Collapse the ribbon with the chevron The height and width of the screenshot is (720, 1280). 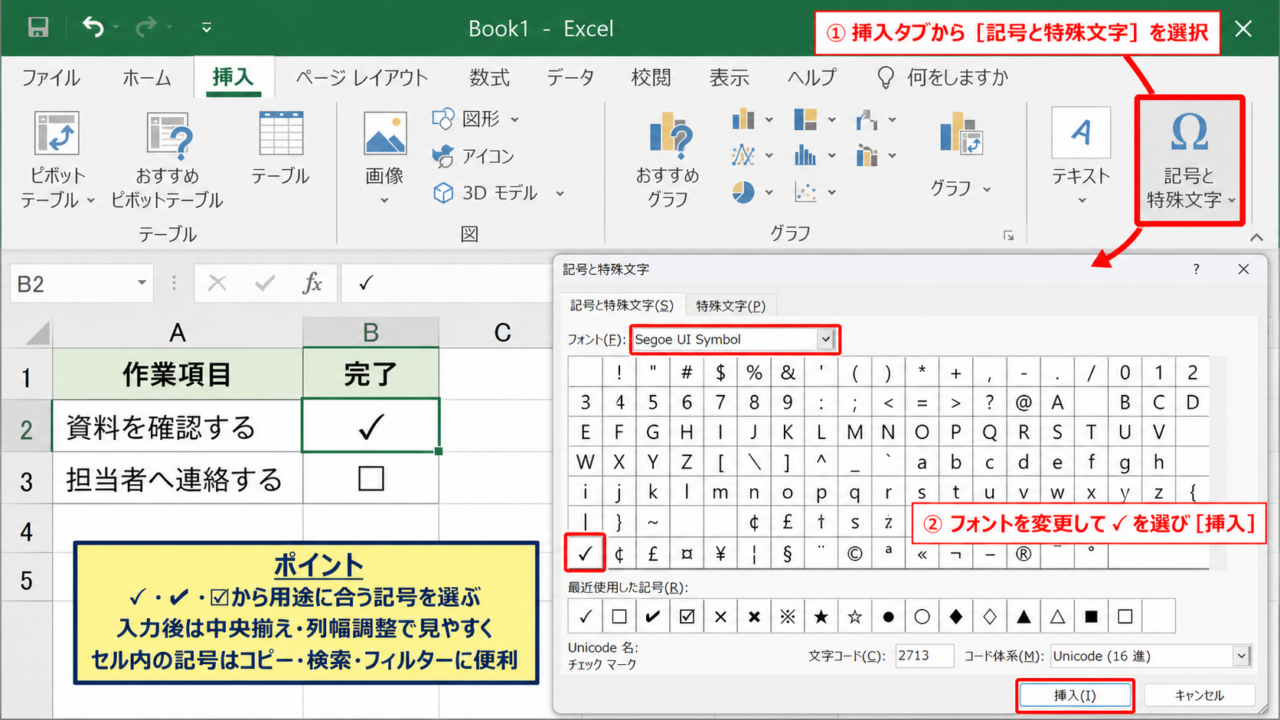[x=1257, y=238]
